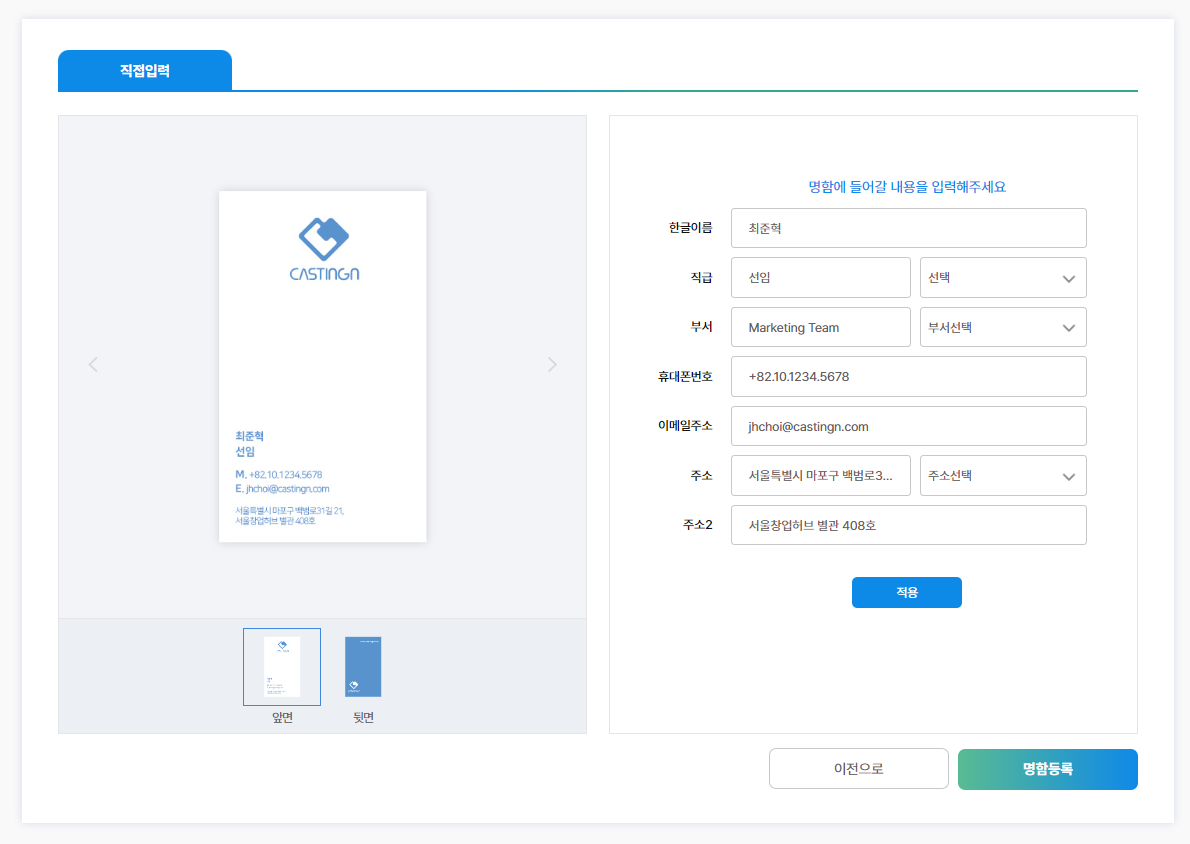Go back with the 이전으로 button

point(858,769)
